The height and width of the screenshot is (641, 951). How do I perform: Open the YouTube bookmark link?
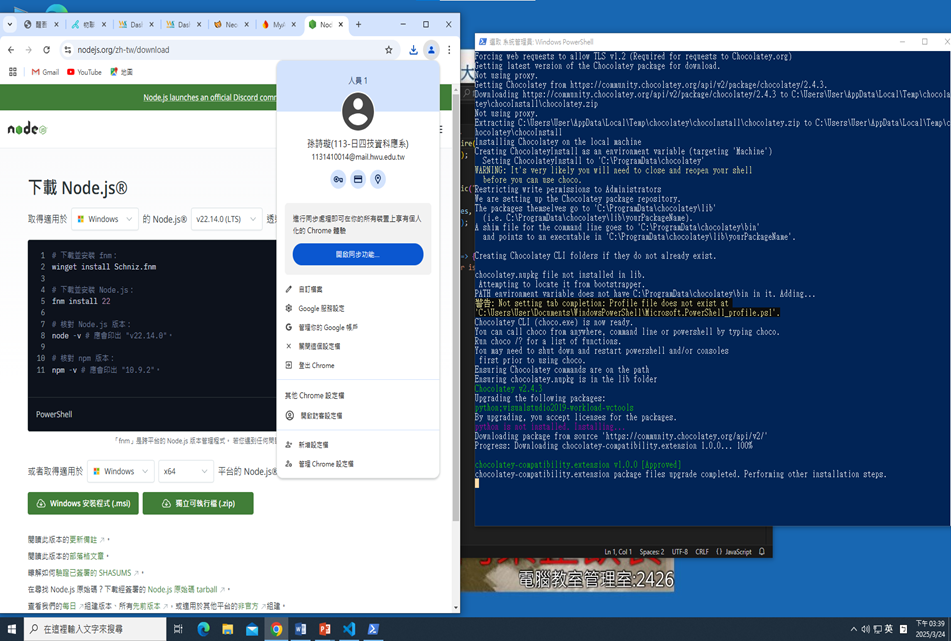[x=84, y=72]
